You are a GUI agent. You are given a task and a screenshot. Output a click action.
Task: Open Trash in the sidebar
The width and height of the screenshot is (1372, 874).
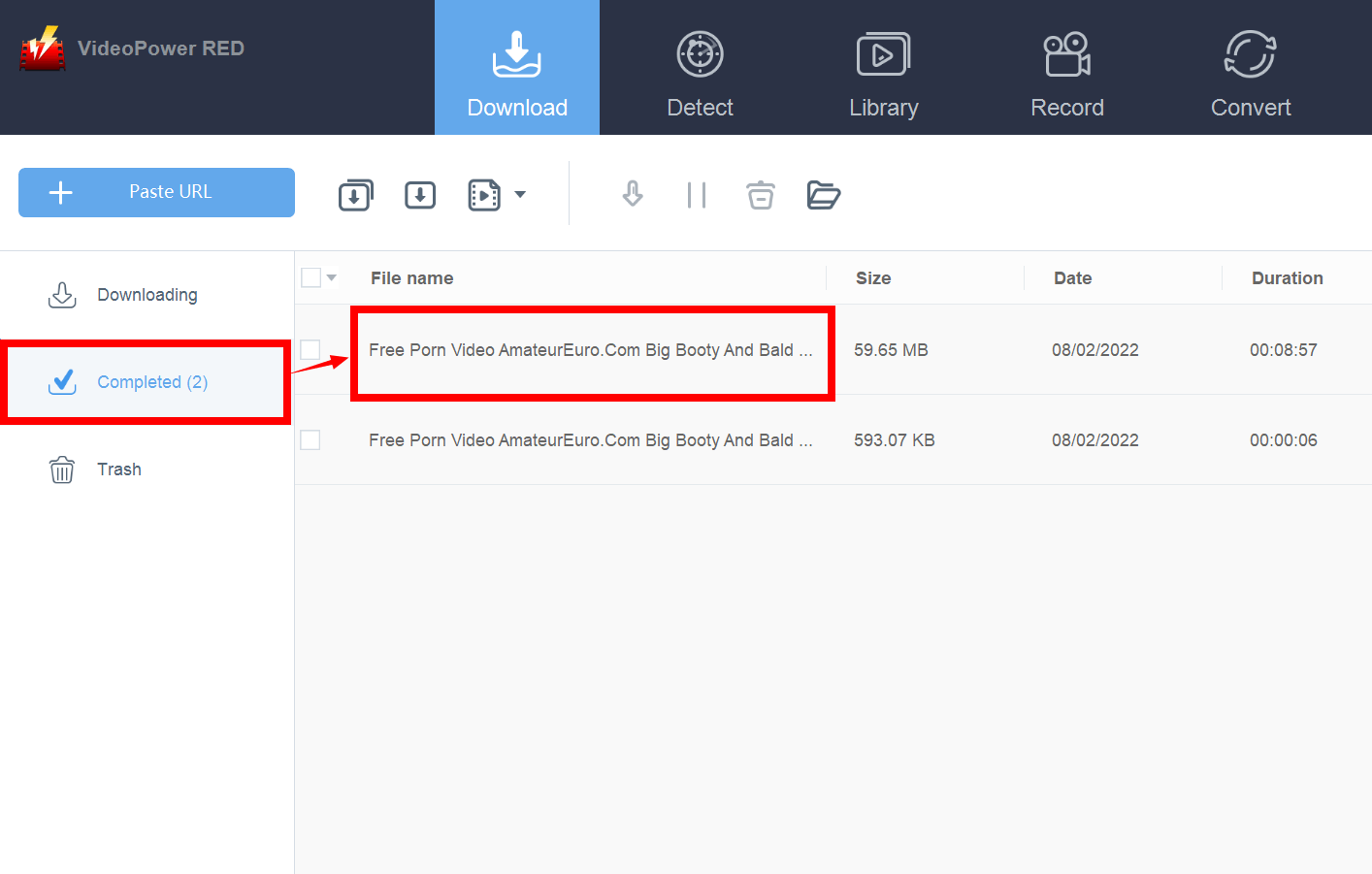[x=147, y=469]
